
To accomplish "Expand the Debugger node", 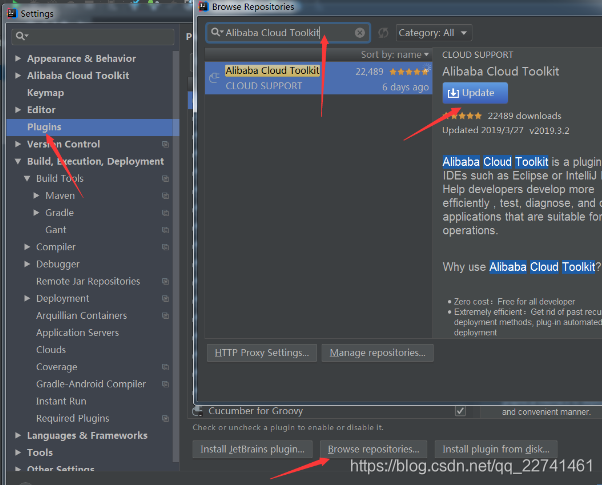I will [x=27, y=264].
